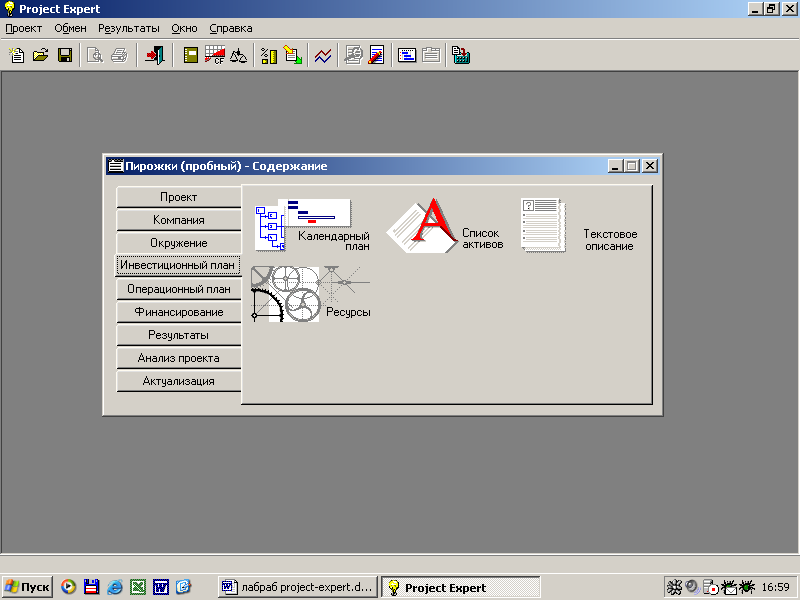Open Текстовое описание module
This screenshot has width=800, height=600.
point(579,225)
